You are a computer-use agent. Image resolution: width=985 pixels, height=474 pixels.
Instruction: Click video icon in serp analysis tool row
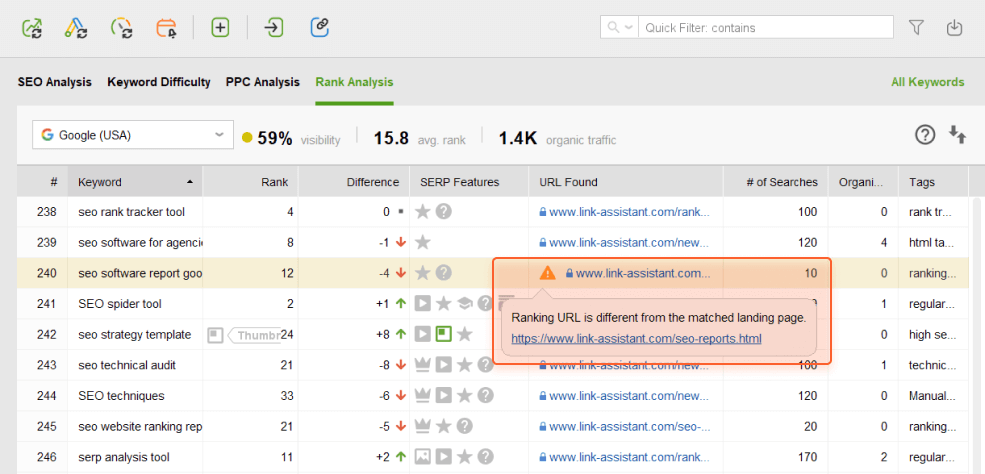click(x=444, y=456)
